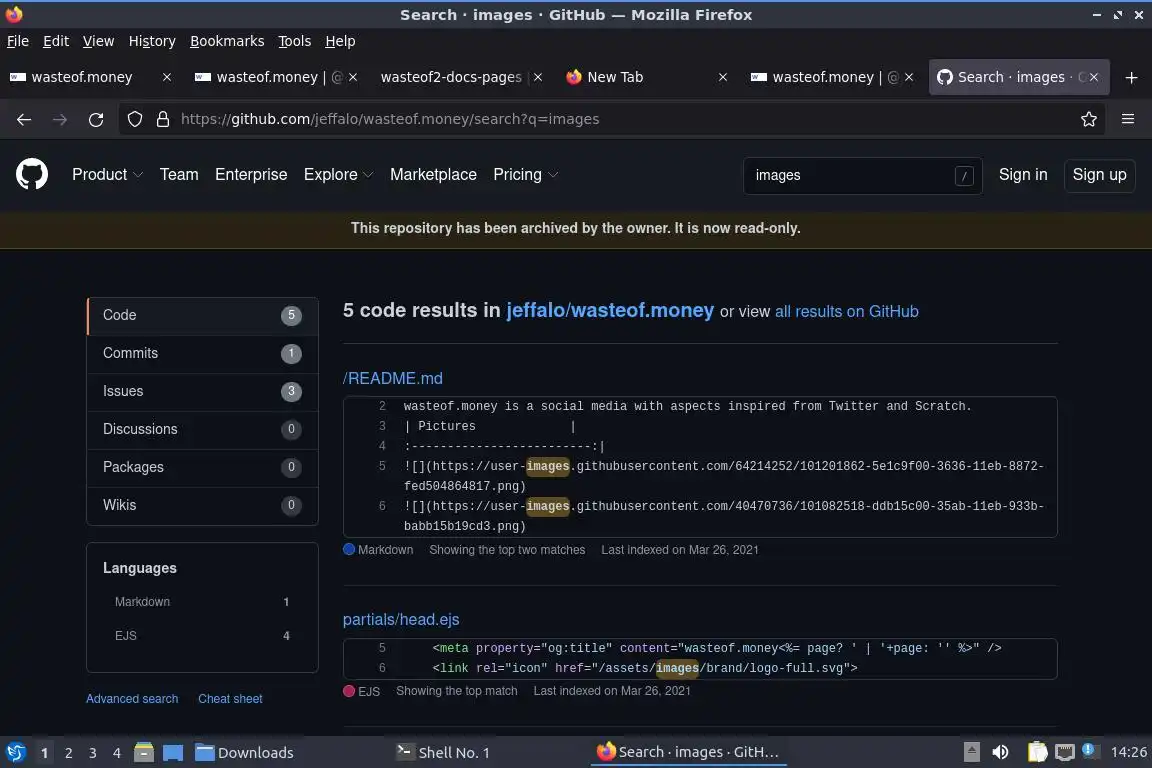
Task: Click the Team link in GitHub header
Action: pyautogui.click(x=179, y=175)
